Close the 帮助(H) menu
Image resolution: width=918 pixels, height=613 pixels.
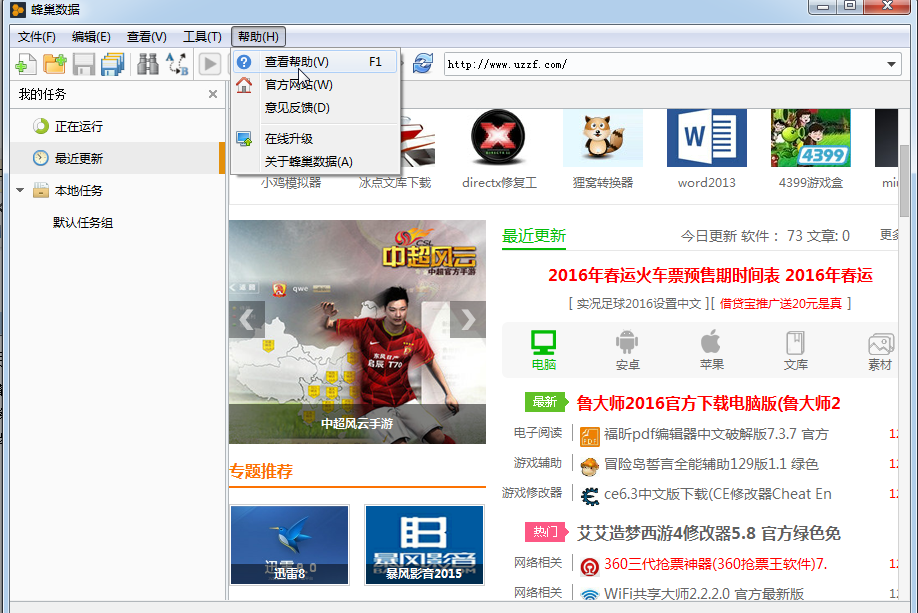coord(258,37)
